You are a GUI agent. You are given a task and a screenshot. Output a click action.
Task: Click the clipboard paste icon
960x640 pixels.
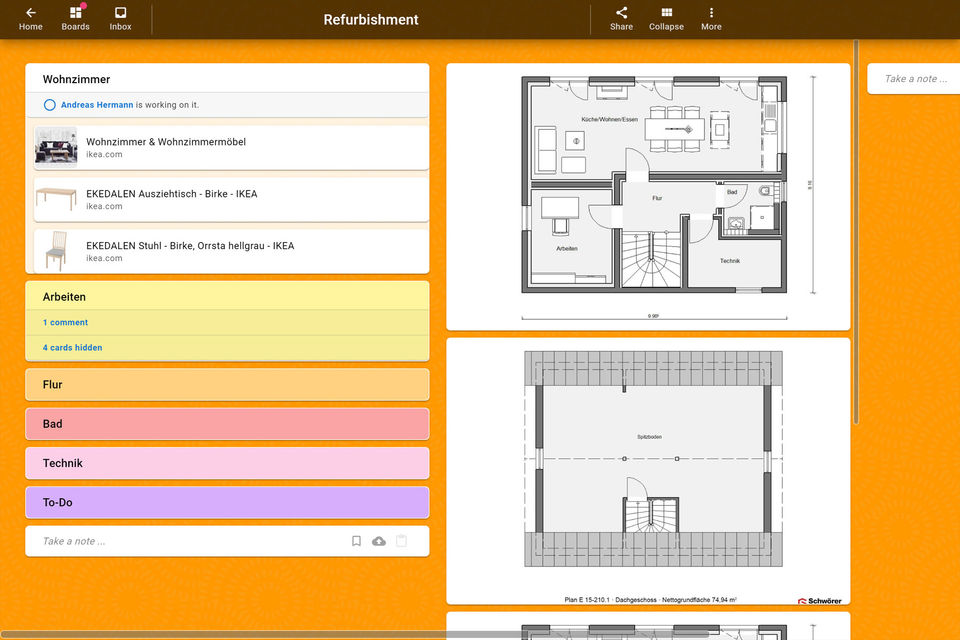[x=402, y=541]
